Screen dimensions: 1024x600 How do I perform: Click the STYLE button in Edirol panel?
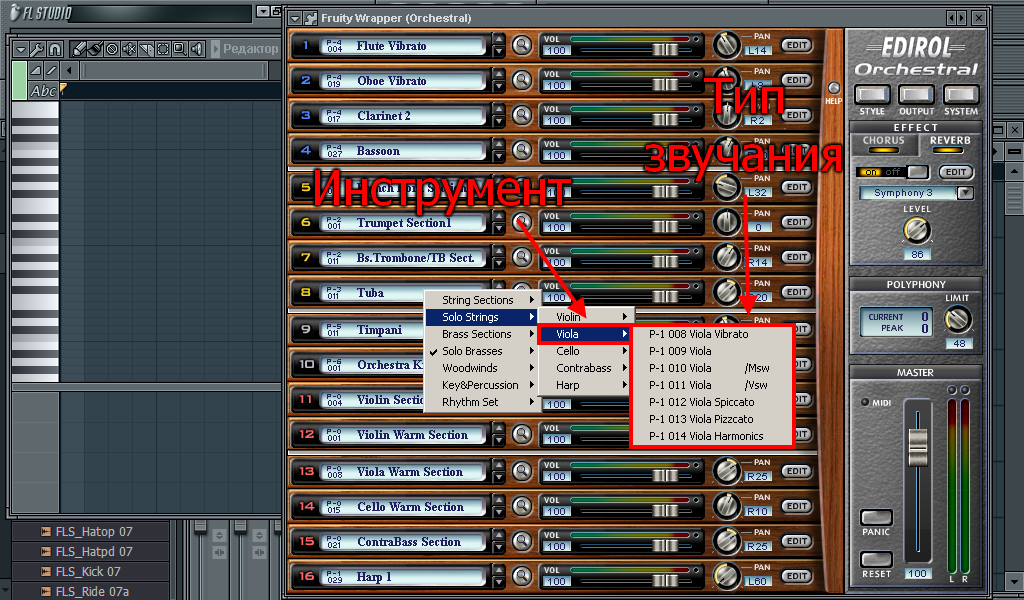[872, 95]
